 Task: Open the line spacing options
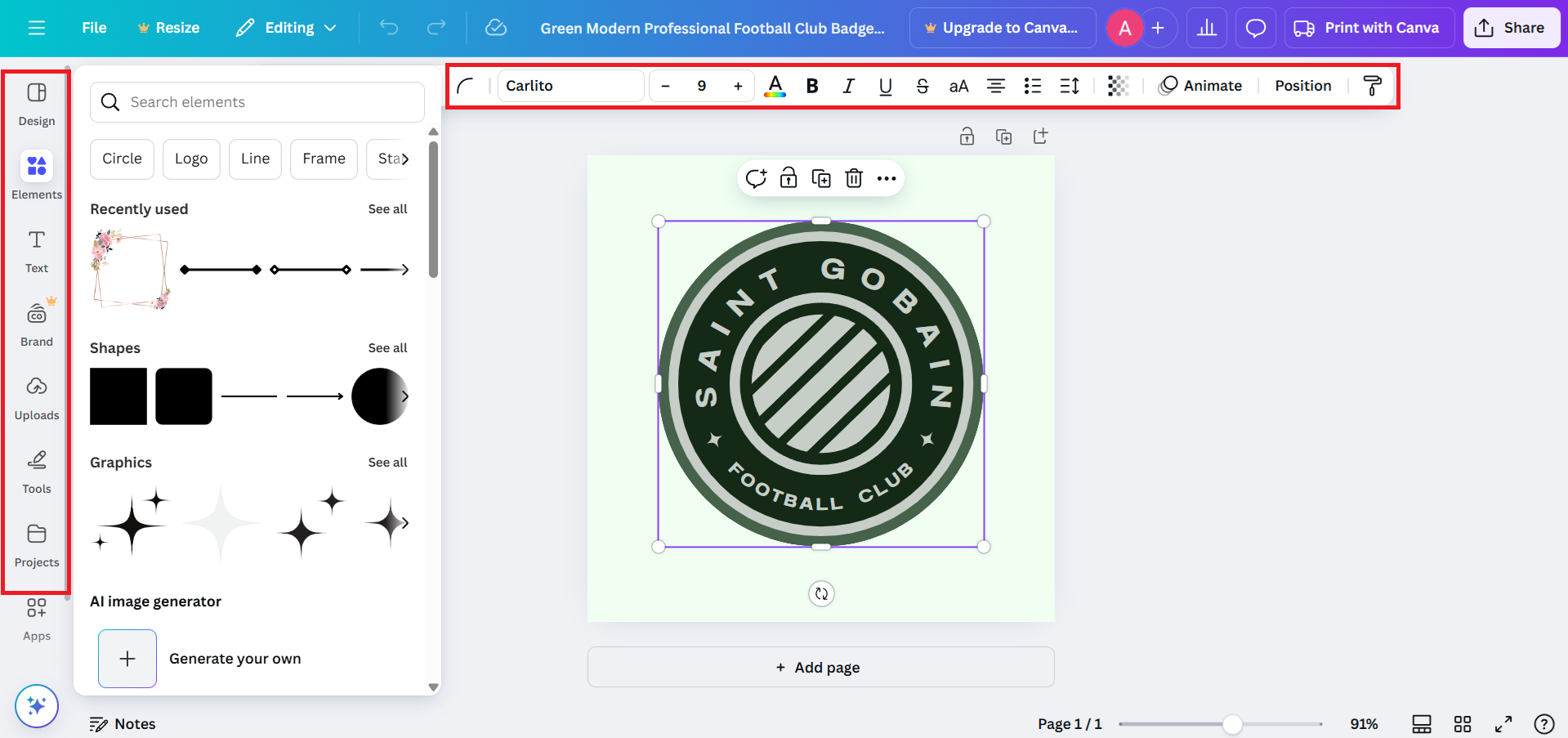pos(1070,86)
